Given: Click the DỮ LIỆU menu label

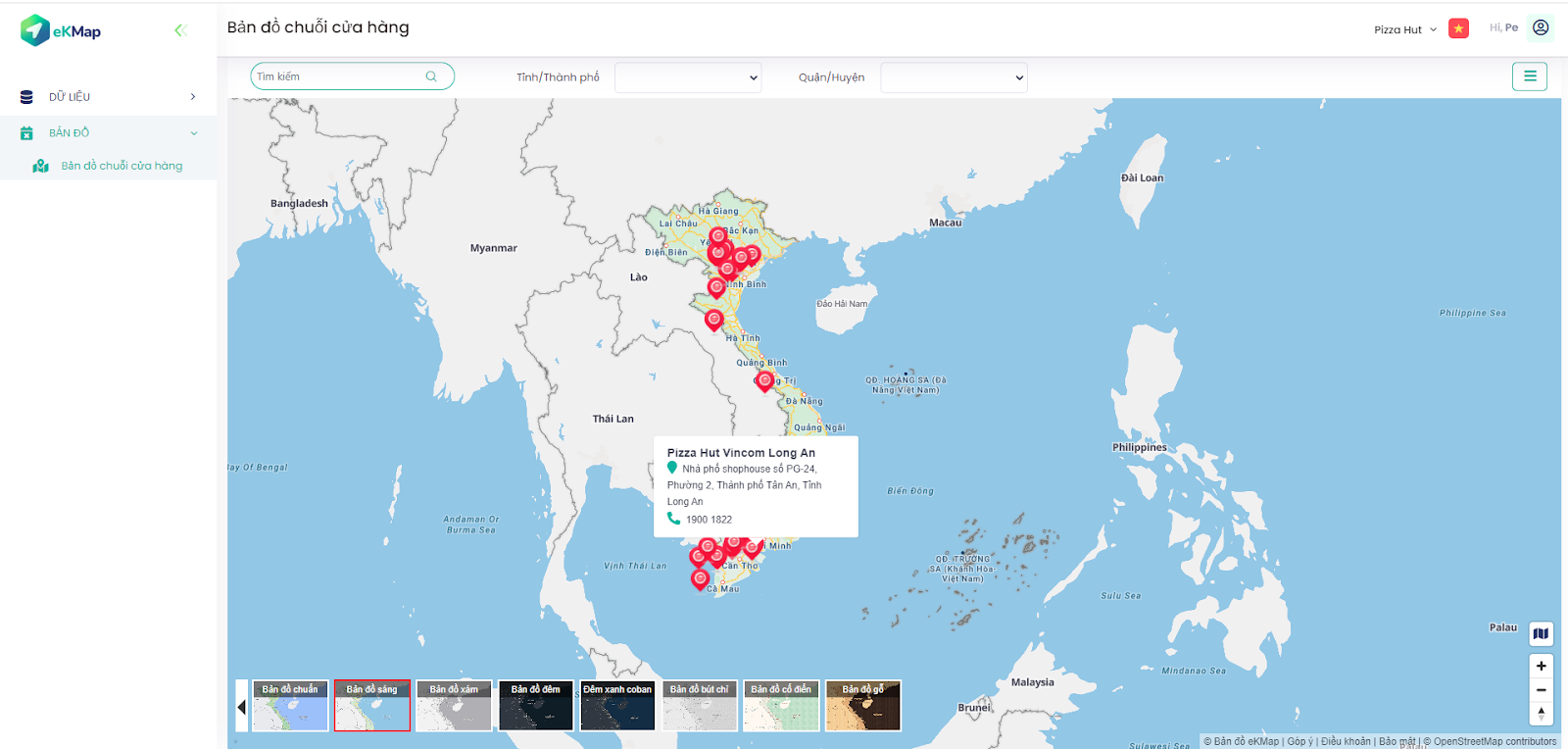Looking at the screenshot, I should click(x=70, y=97).
